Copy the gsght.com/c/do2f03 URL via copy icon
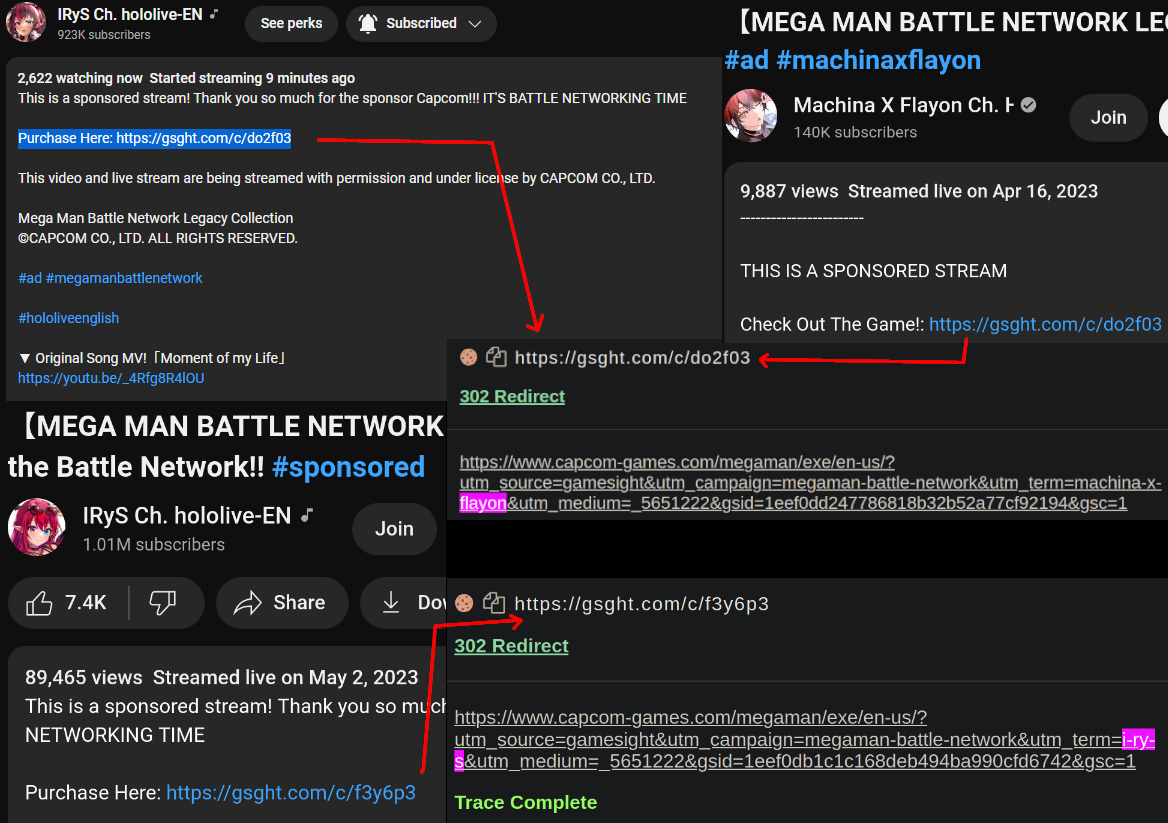This screenshot has height=823, width=1168. coord(496,358)
